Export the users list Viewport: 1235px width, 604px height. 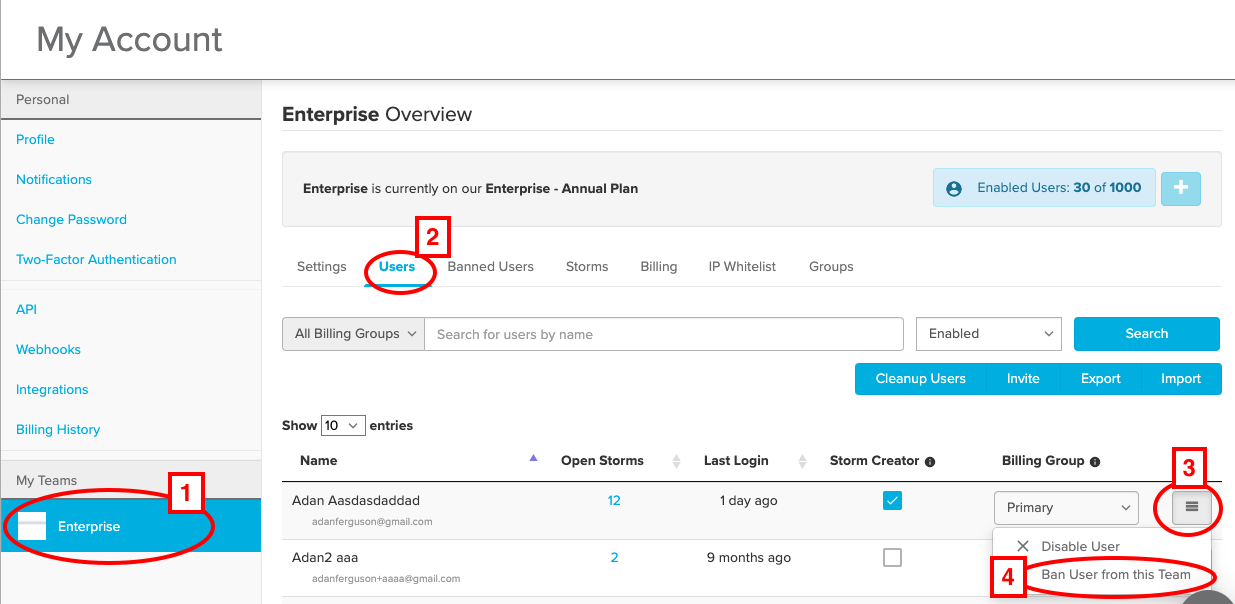click(1101, 379)
